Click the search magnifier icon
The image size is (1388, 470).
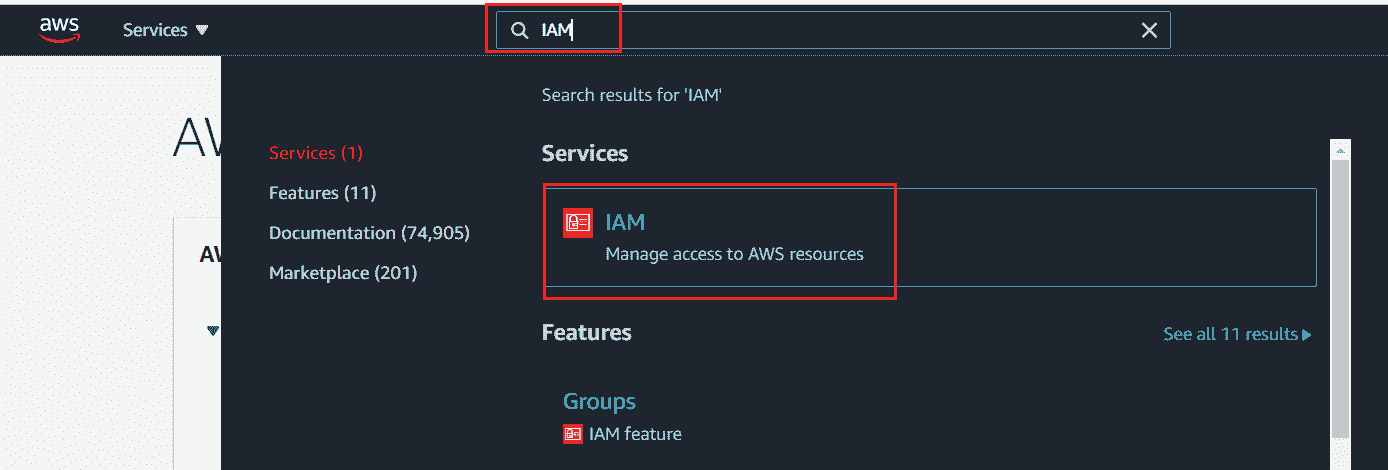pyautogui.click(x=519, y=31)
